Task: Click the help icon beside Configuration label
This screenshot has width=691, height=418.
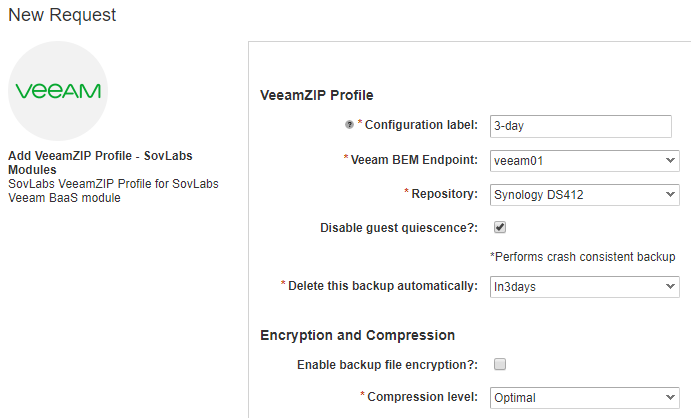Action: pos(349,125)
